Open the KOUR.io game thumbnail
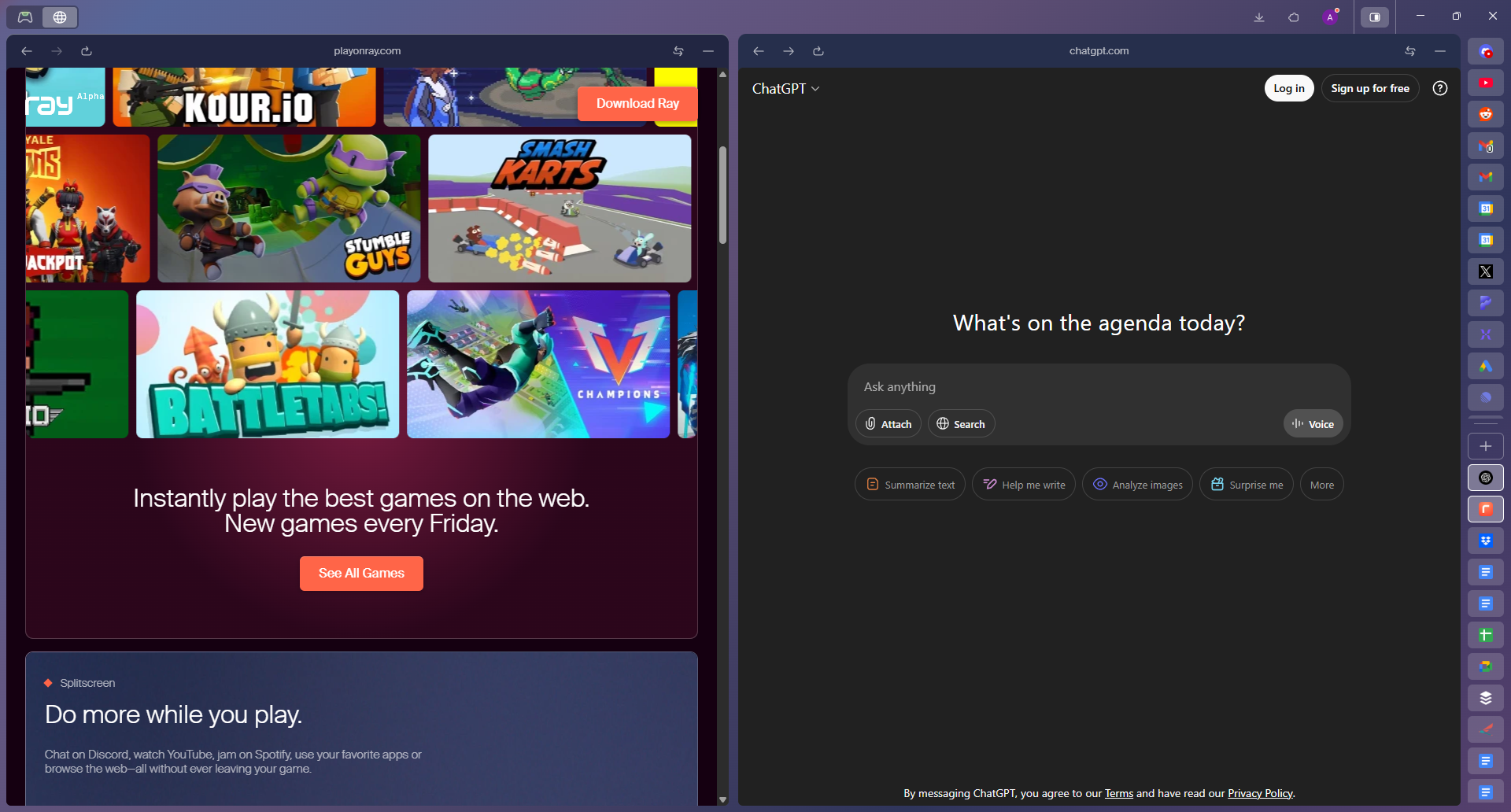The height and width of the screenshot is (812, 1511). click(244, 97)
